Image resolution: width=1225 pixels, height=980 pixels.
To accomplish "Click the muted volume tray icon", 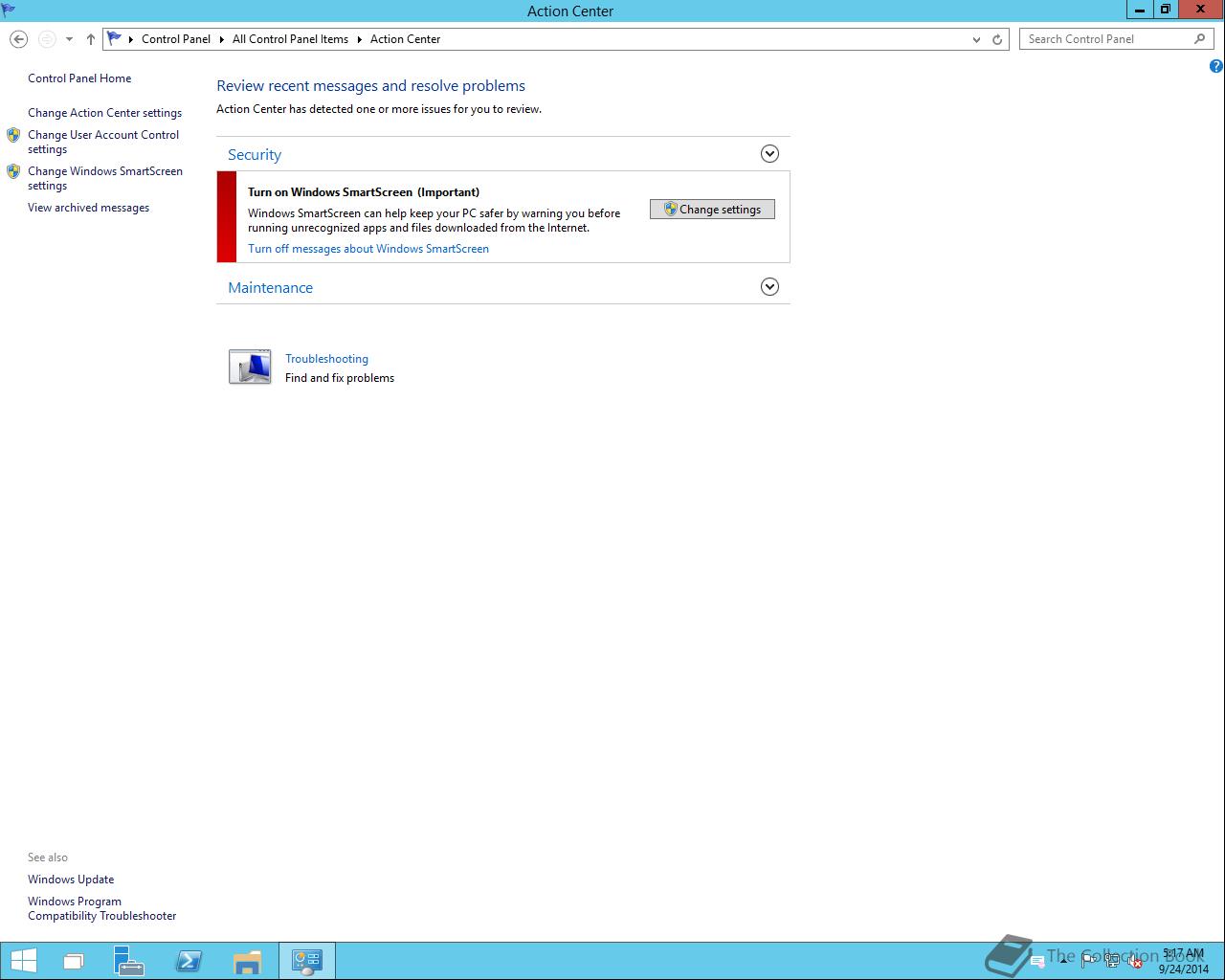I will pyautogui.click(x=1135, y=961).
